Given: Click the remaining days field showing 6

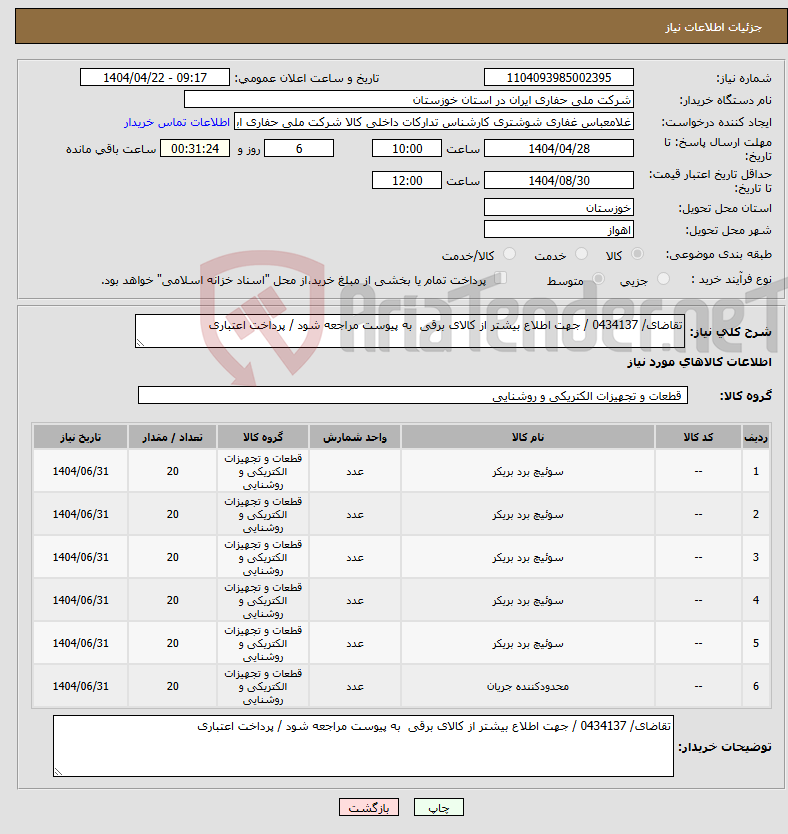Looking at the screenshot, I should (299, 149).
